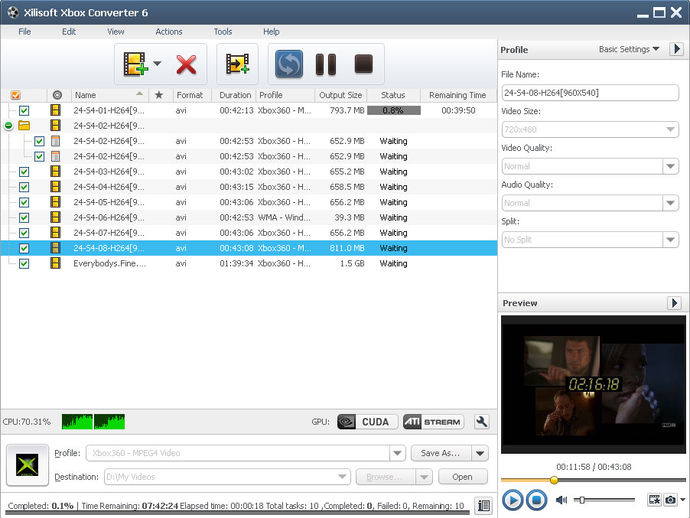Open the snapshot options dropdown arrow

pyautogui.click(x=683, y=500)
